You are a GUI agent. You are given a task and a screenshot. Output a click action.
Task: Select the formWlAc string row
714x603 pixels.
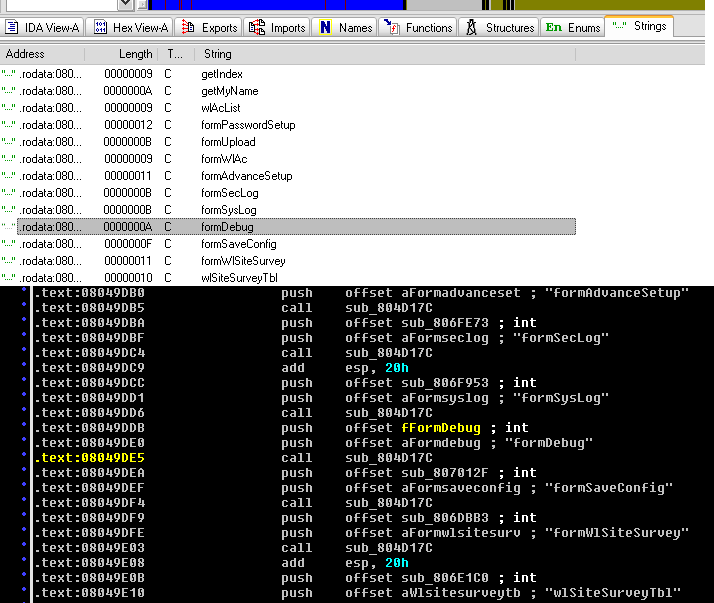pyautogui.click(x=288, y=159)
